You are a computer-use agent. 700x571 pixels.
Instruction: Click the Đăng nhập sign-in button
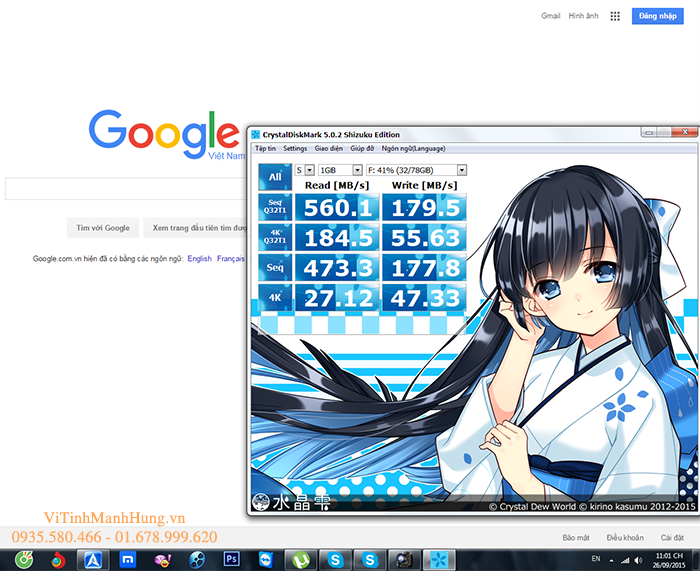[x=658, y=16]
